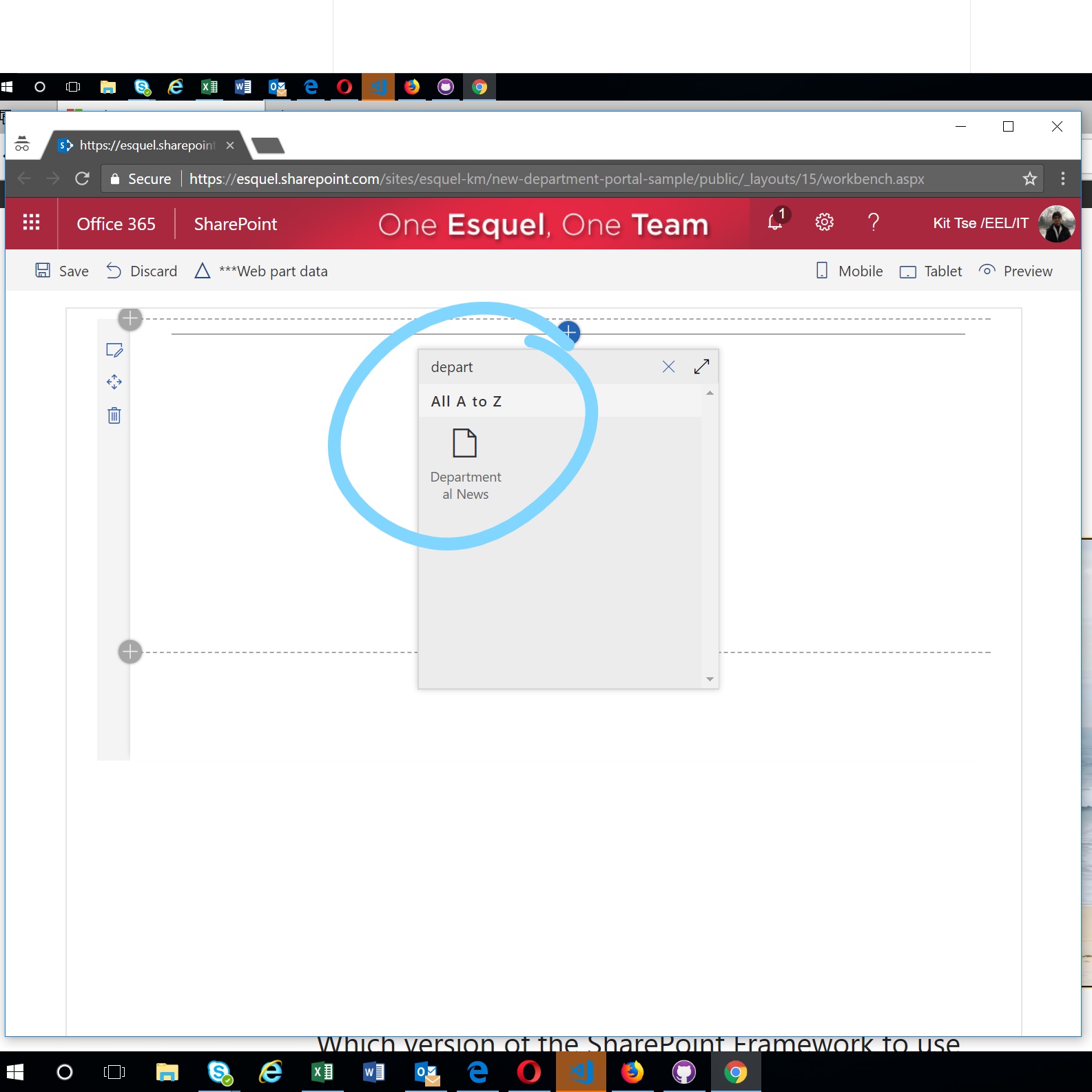Click the address bar URL
Viewport: 1092px width, 1092px height.
click(557, 179)
